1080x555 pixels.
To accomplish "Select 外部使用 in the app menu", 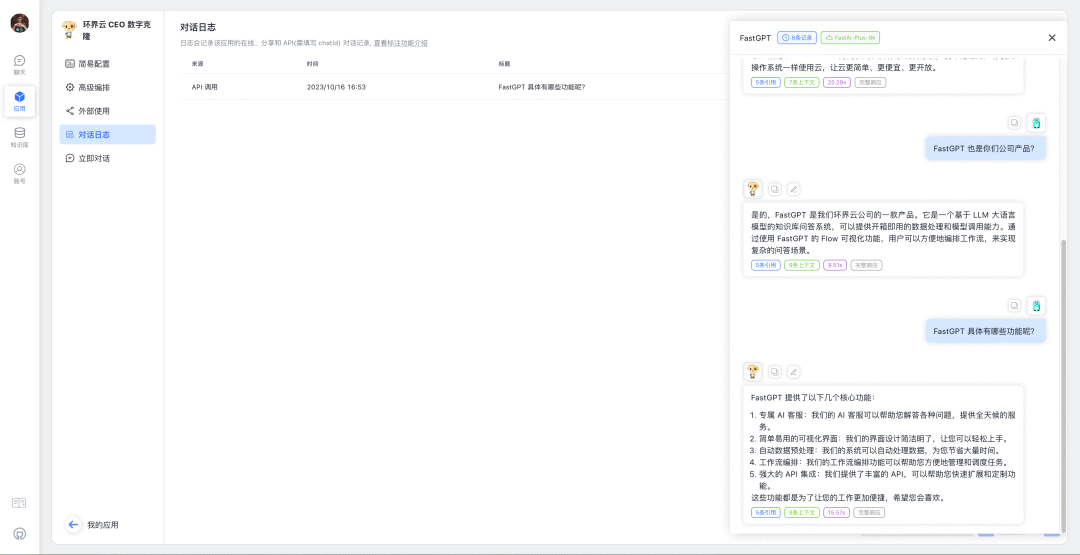I will (107, 111).
